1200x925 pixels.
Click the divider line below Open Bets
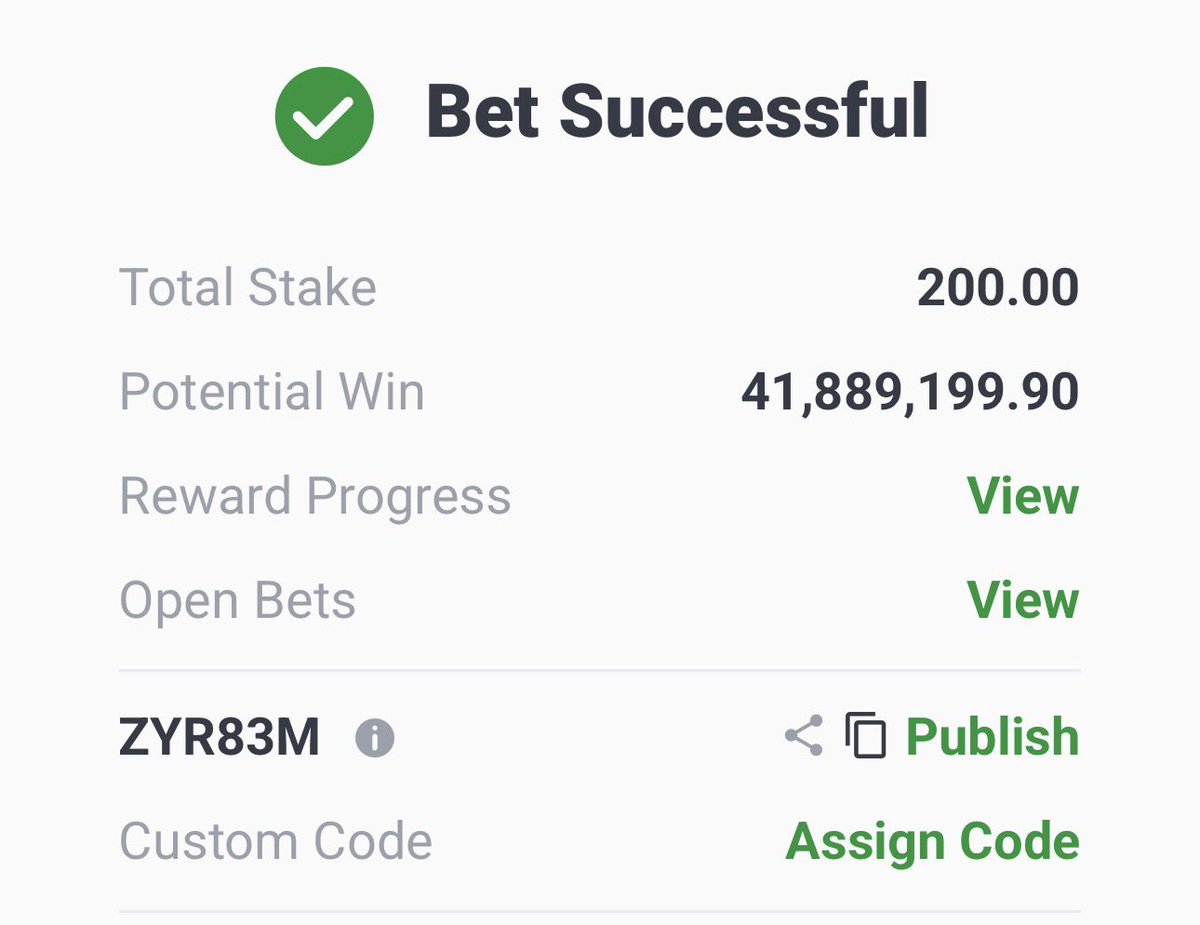(600, 670)
